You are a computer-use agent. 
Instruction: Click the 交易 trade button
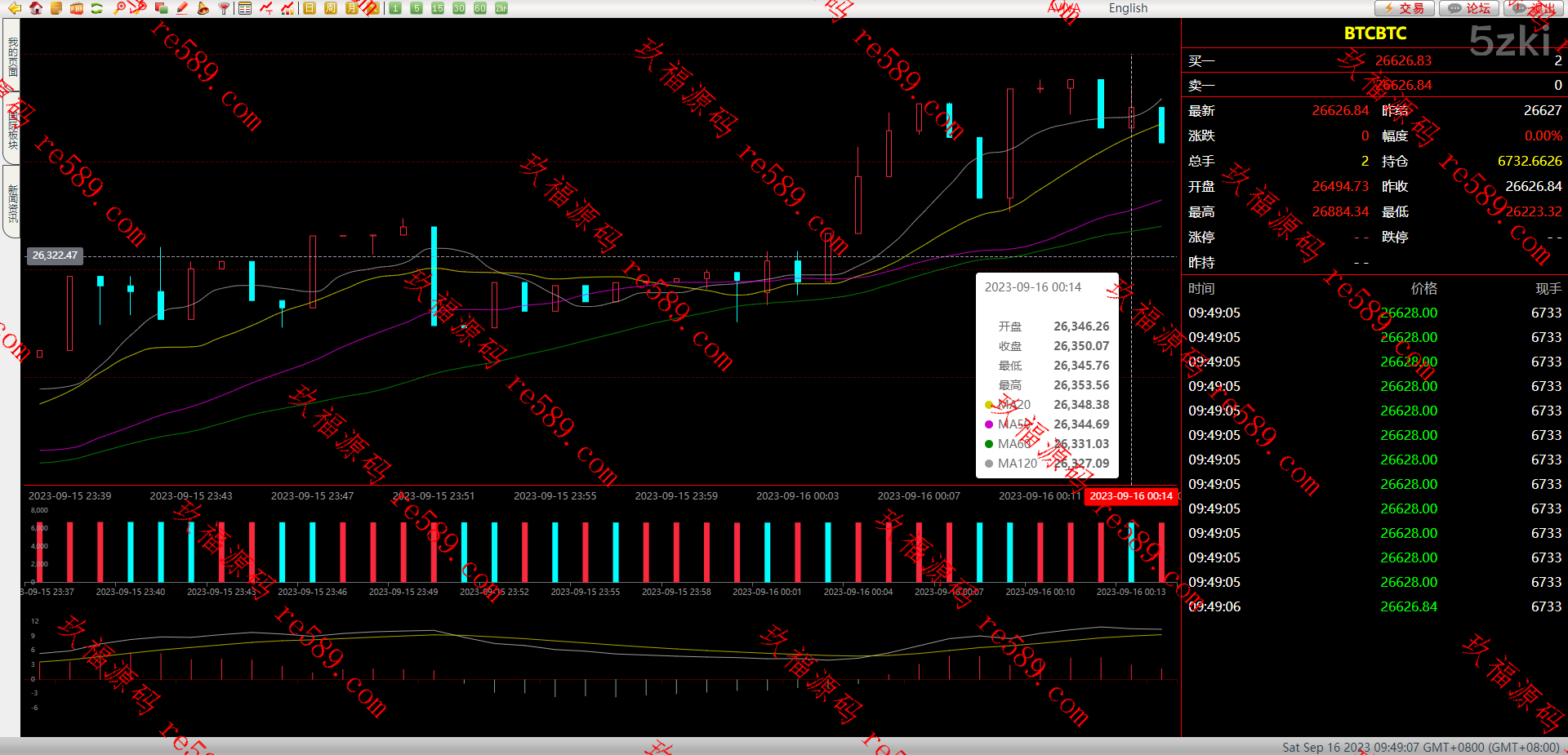pos(1405,8)
